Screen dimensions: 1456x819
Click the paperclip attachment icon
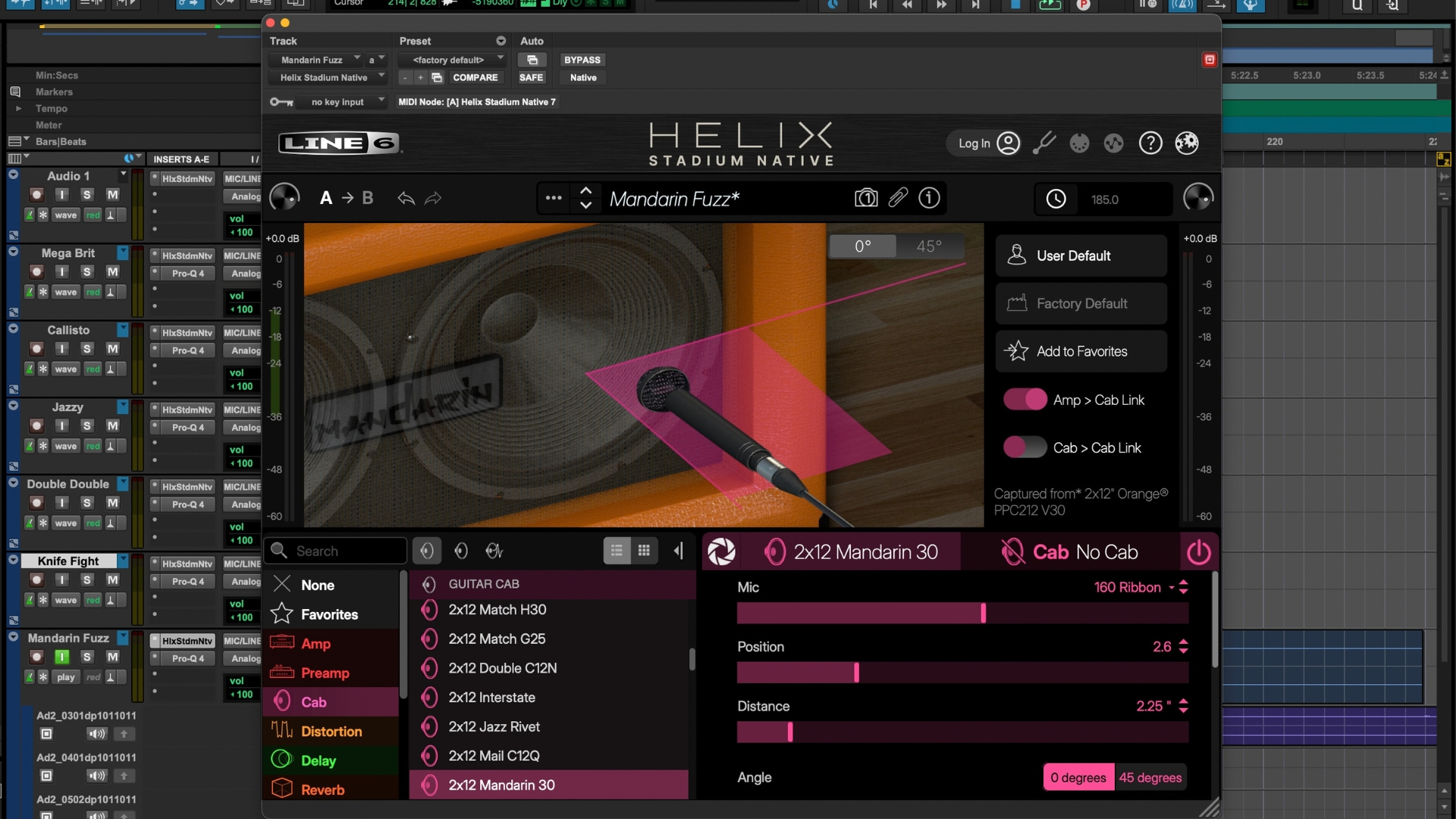898,198
